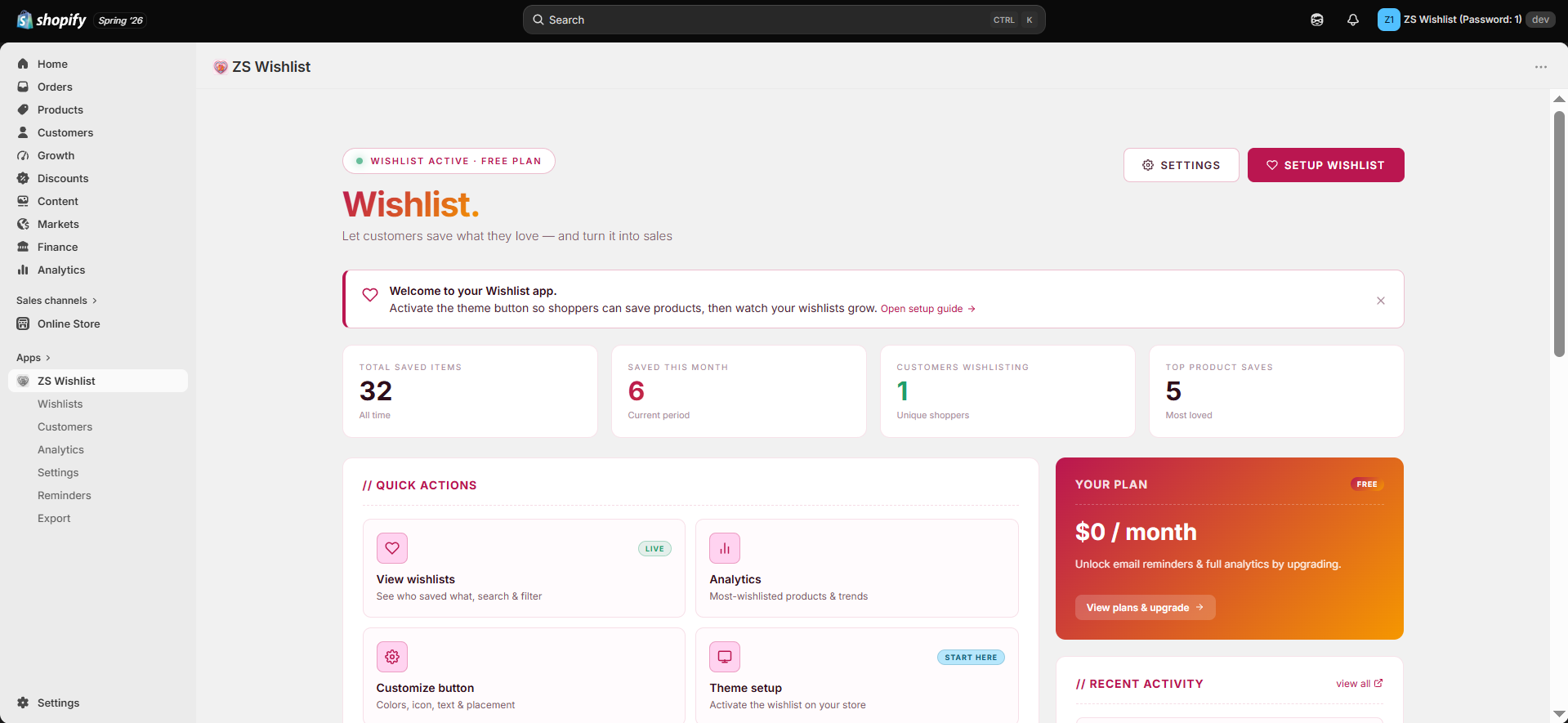Open the Customize button quick action card

pyautogui.click(x=524, y=675)
